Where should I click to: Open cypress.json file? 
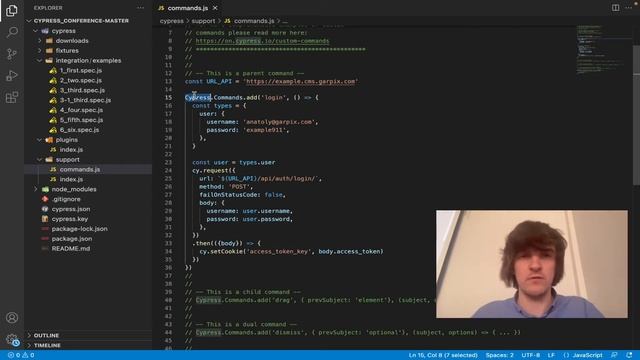[x=71, y=209]
